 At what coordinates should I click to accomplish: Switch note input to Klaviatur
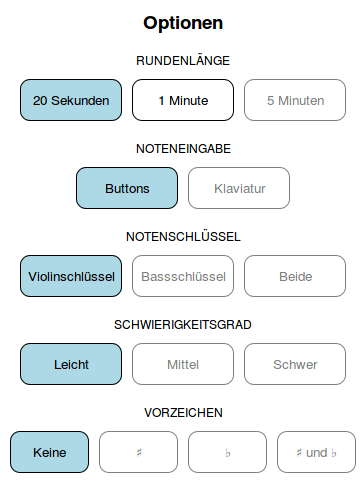coord(239,188)
